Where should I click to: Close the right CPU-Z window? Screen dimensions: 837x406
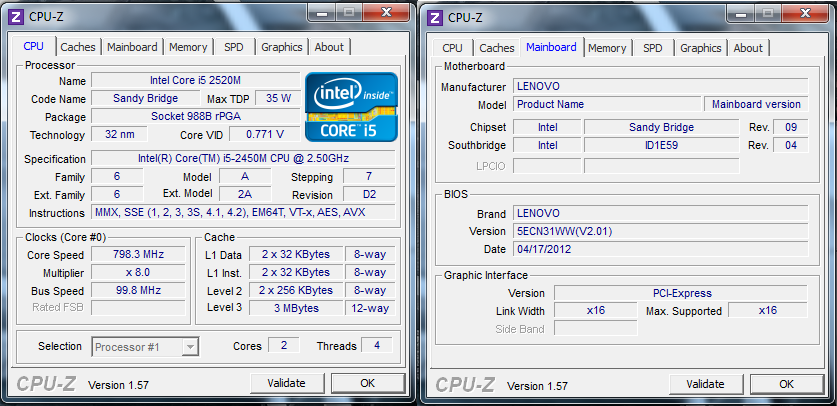[x=806, y=13]
